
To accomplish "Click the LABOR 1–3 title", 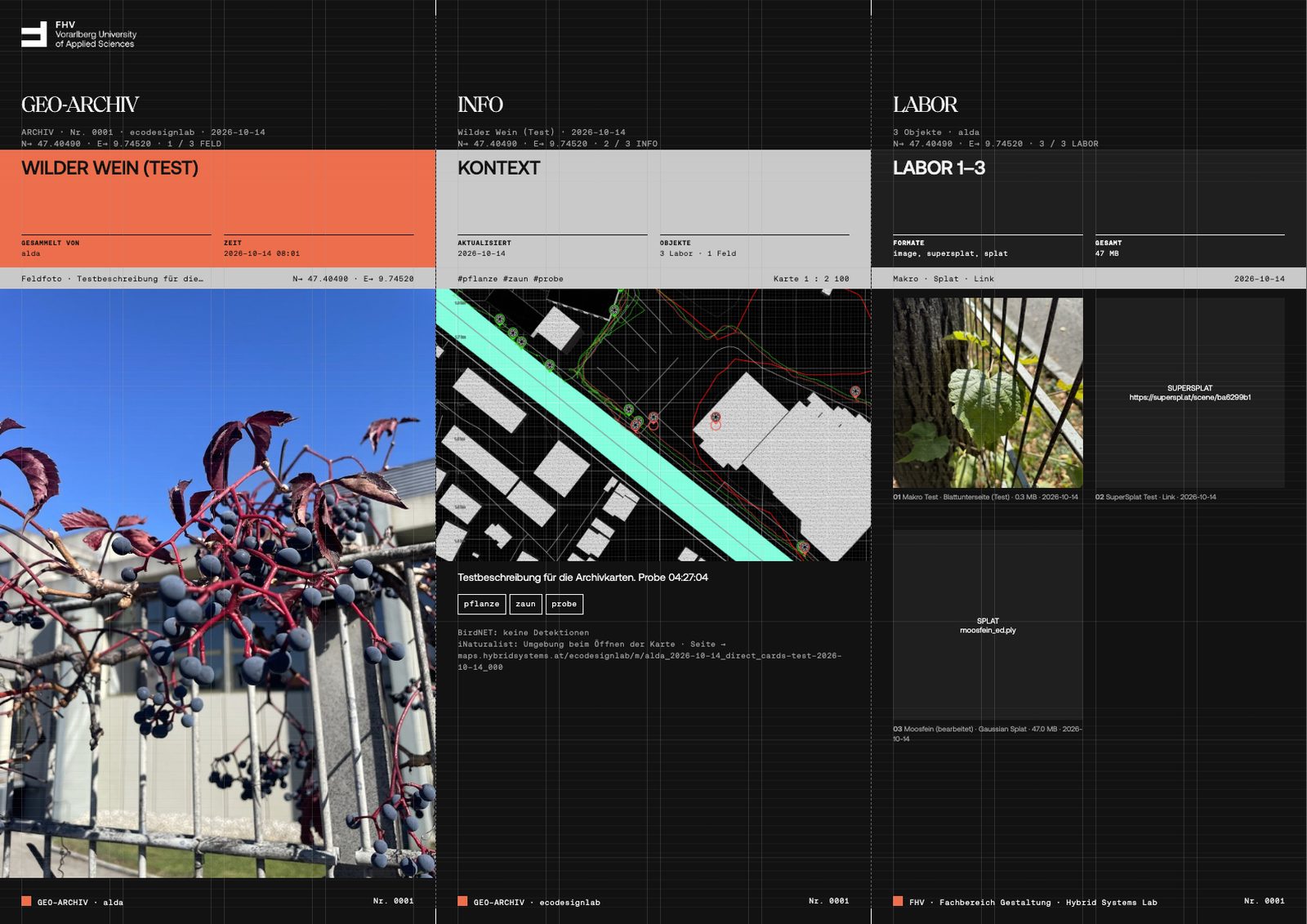I will coord(939,168).
